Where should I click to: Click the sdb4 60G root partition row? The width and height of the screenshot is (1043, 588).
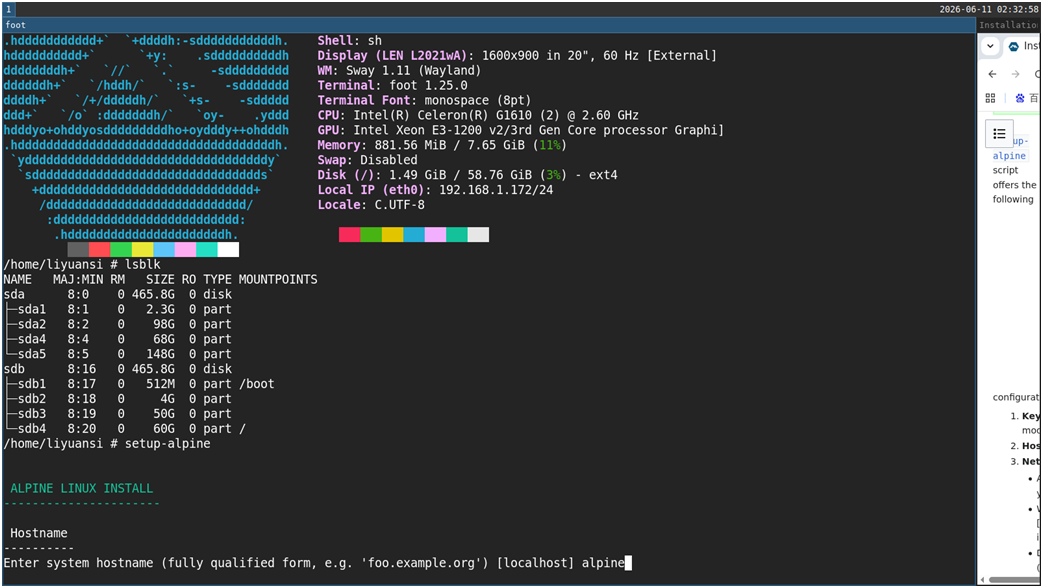click(x=124, y=429)
